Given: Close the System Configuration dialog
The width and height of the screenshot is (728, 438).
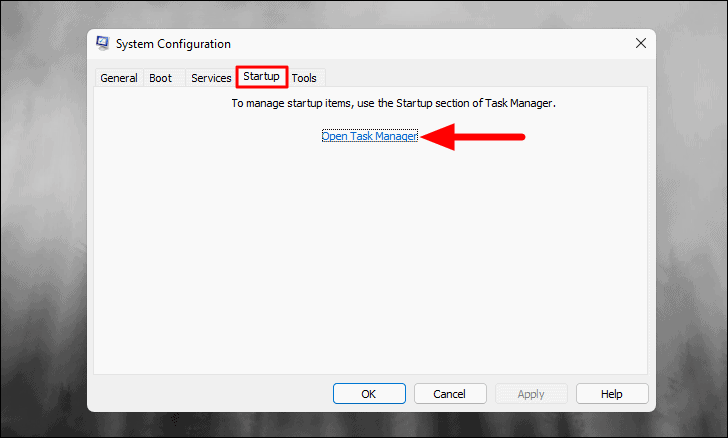Looking at the screenshot, I should point(641,43).
